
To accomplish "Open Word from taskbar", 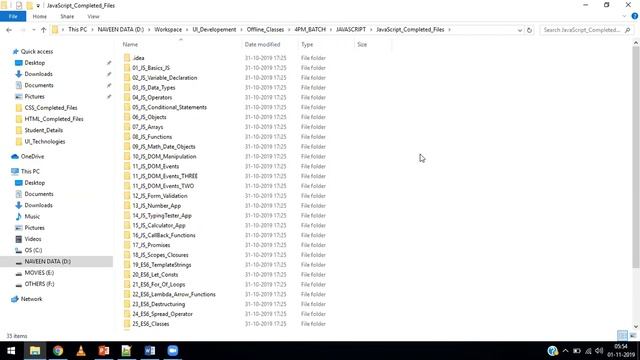I will 149,351.
